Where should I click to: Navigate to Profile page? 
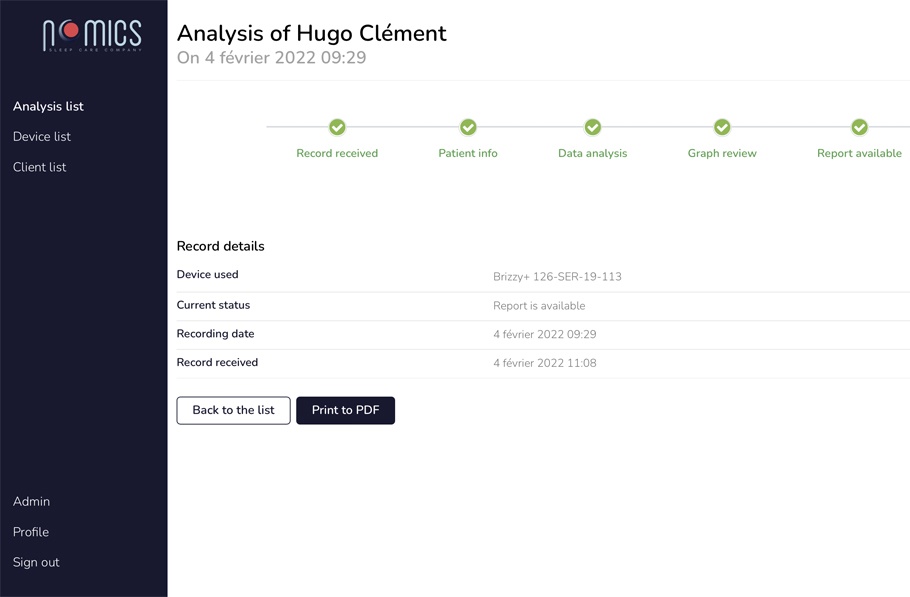[31, 532]
